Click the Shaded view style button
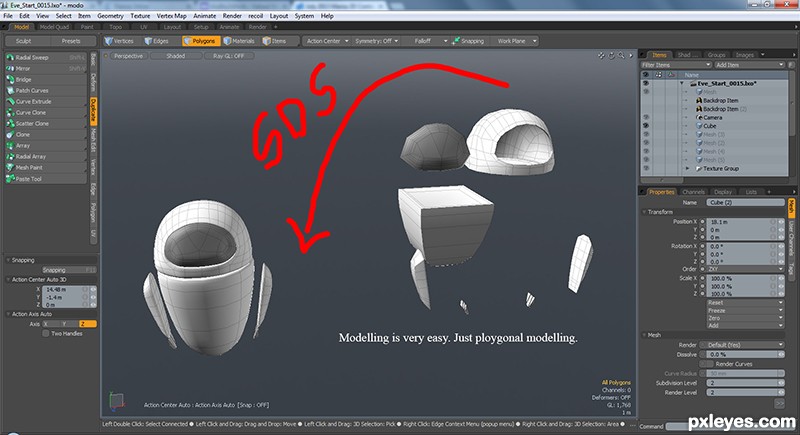 [x=176, y=56]
